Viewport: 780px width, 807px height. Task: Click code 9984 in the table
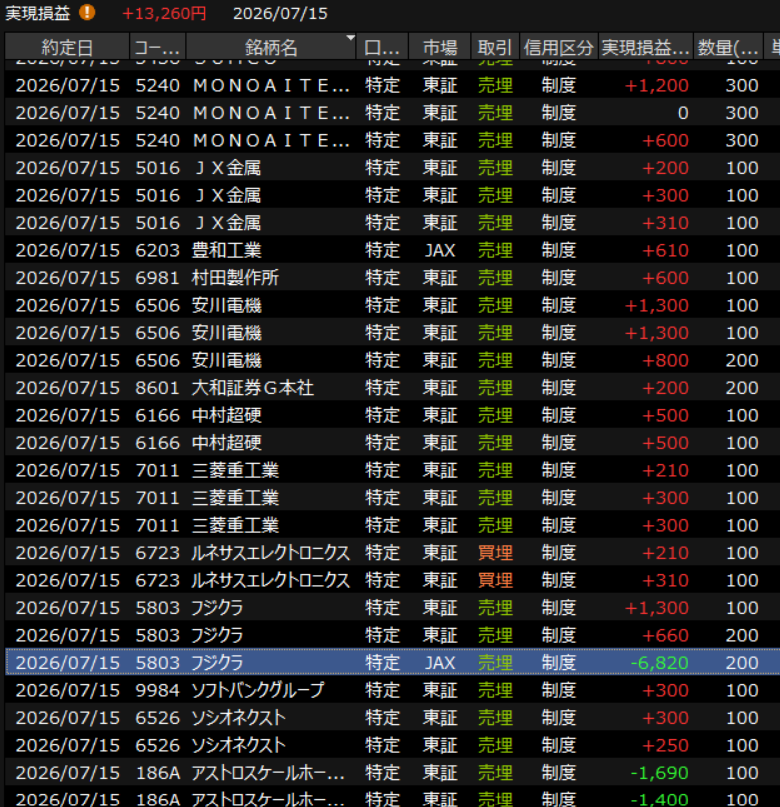(157, 690)
